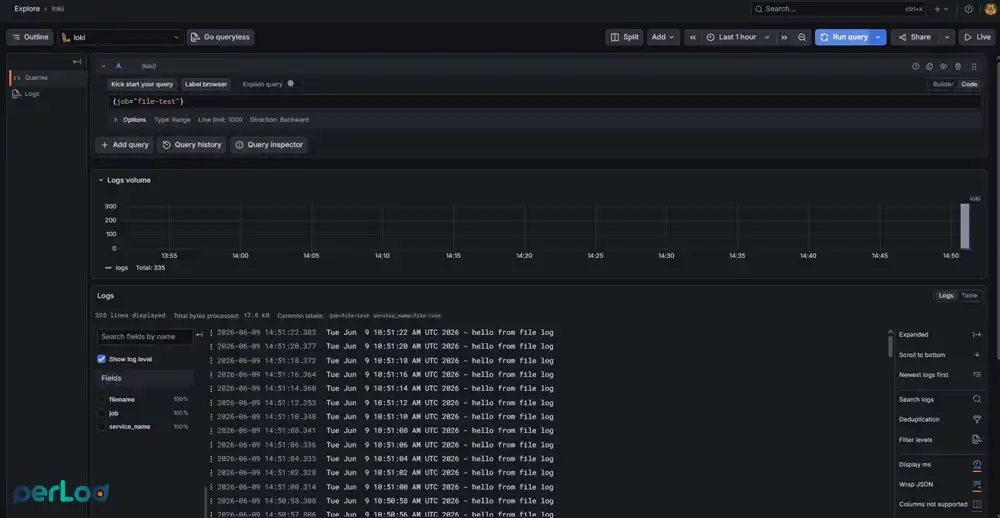Viewport: 1000px width, 518px height.
Task: Uncheck Show log level
Action: (x=101, y=359)
